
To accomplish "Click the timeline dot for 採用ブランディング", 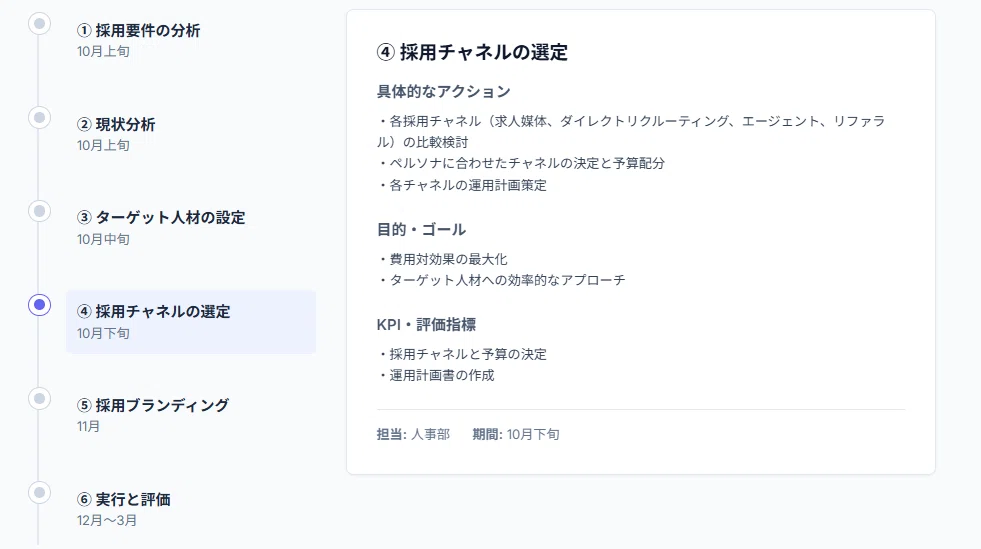I will 39,399.
